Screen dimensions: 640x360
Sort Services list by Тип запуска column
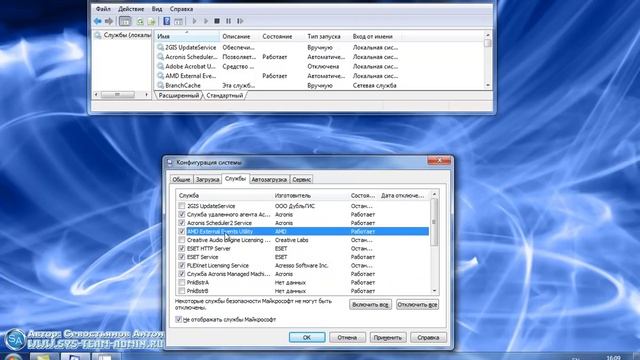(327, 36)
